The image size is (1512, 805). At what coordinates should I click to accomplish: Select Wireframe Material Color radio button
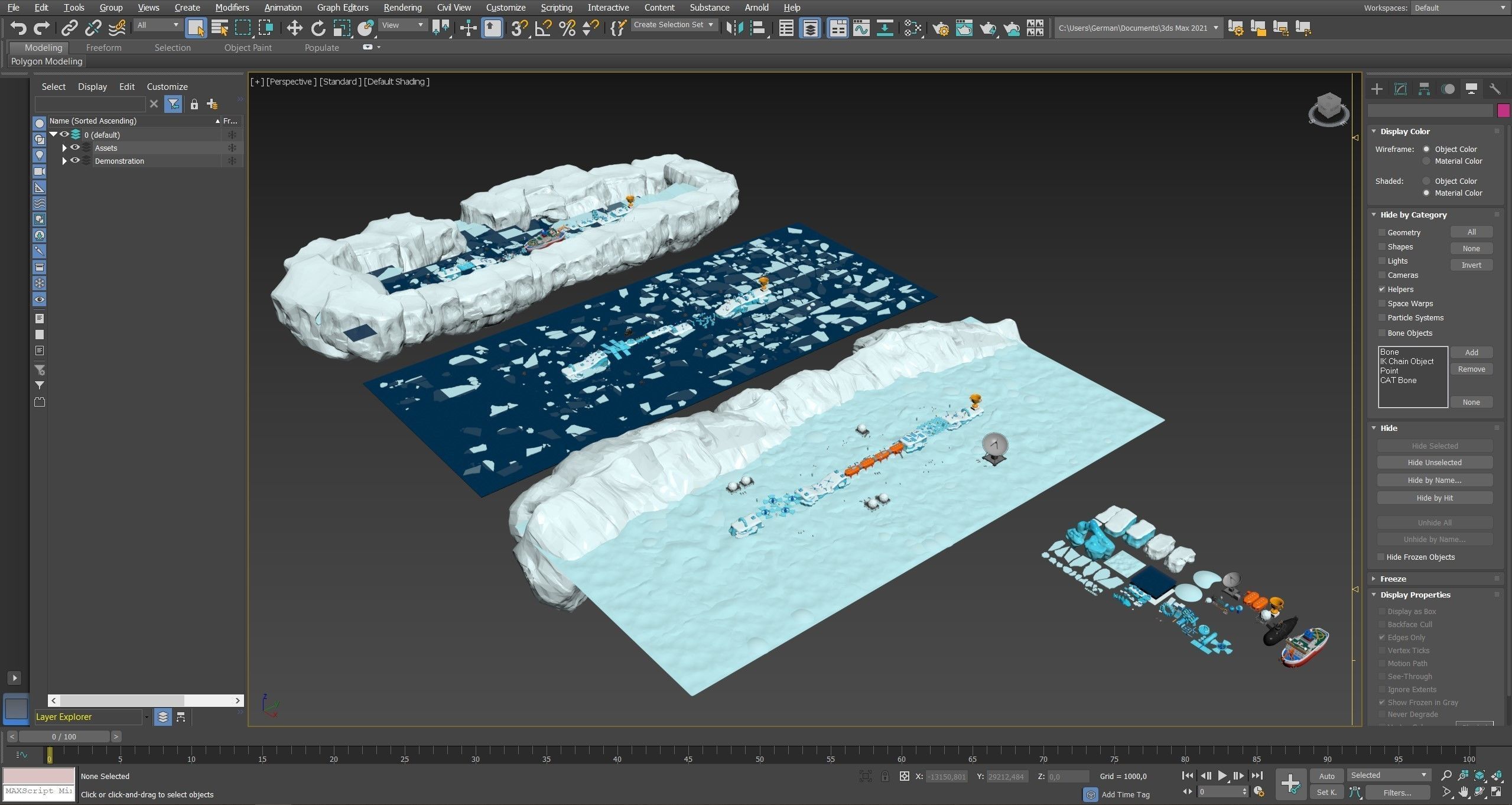tap(1426, 161)
